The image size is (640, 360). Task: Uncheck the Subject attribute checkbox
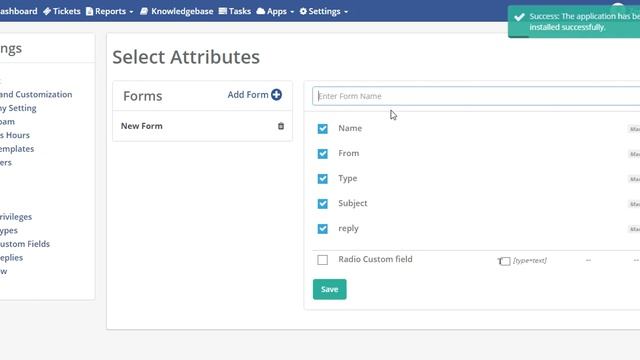(x=322, y=204)
